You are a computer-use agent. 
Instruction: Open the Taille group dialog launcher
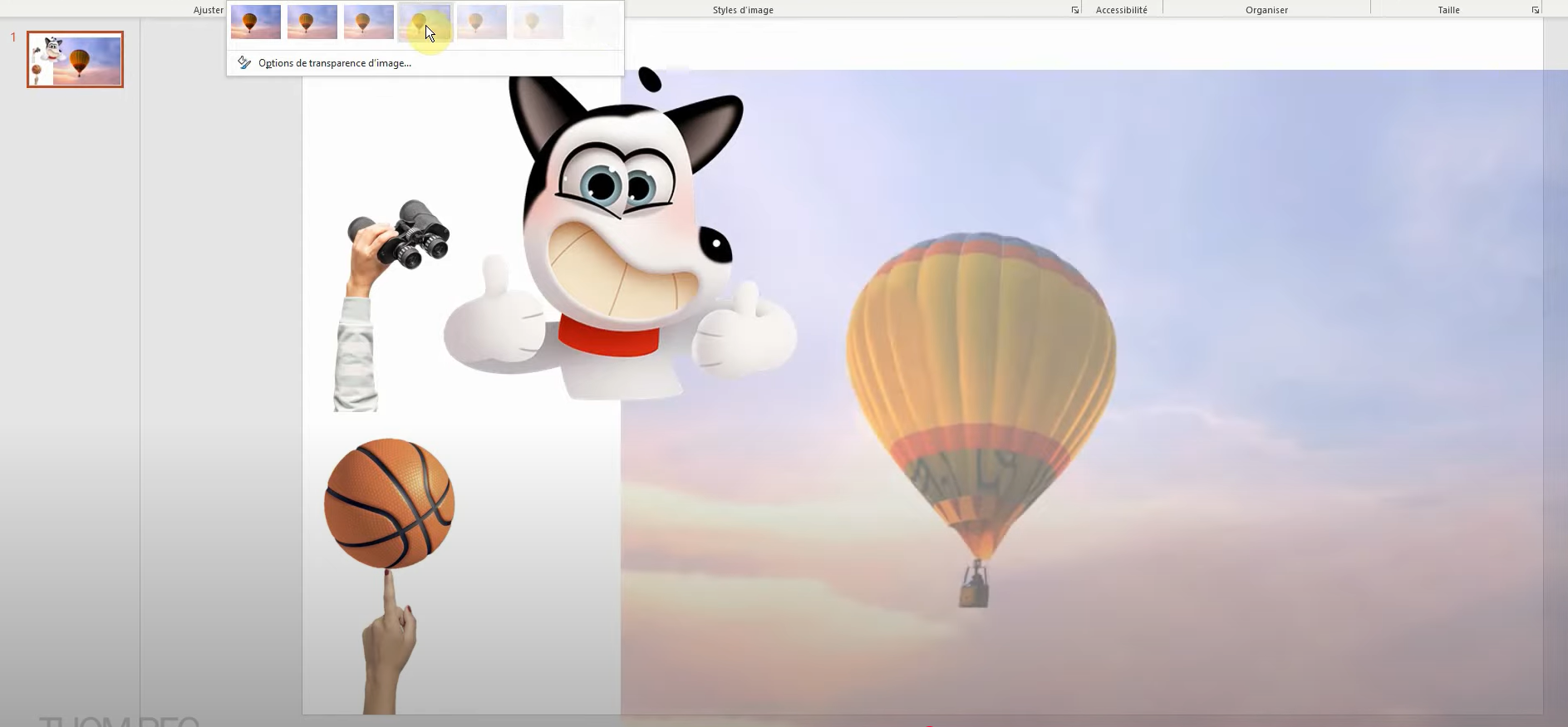tap(1535, 10)
